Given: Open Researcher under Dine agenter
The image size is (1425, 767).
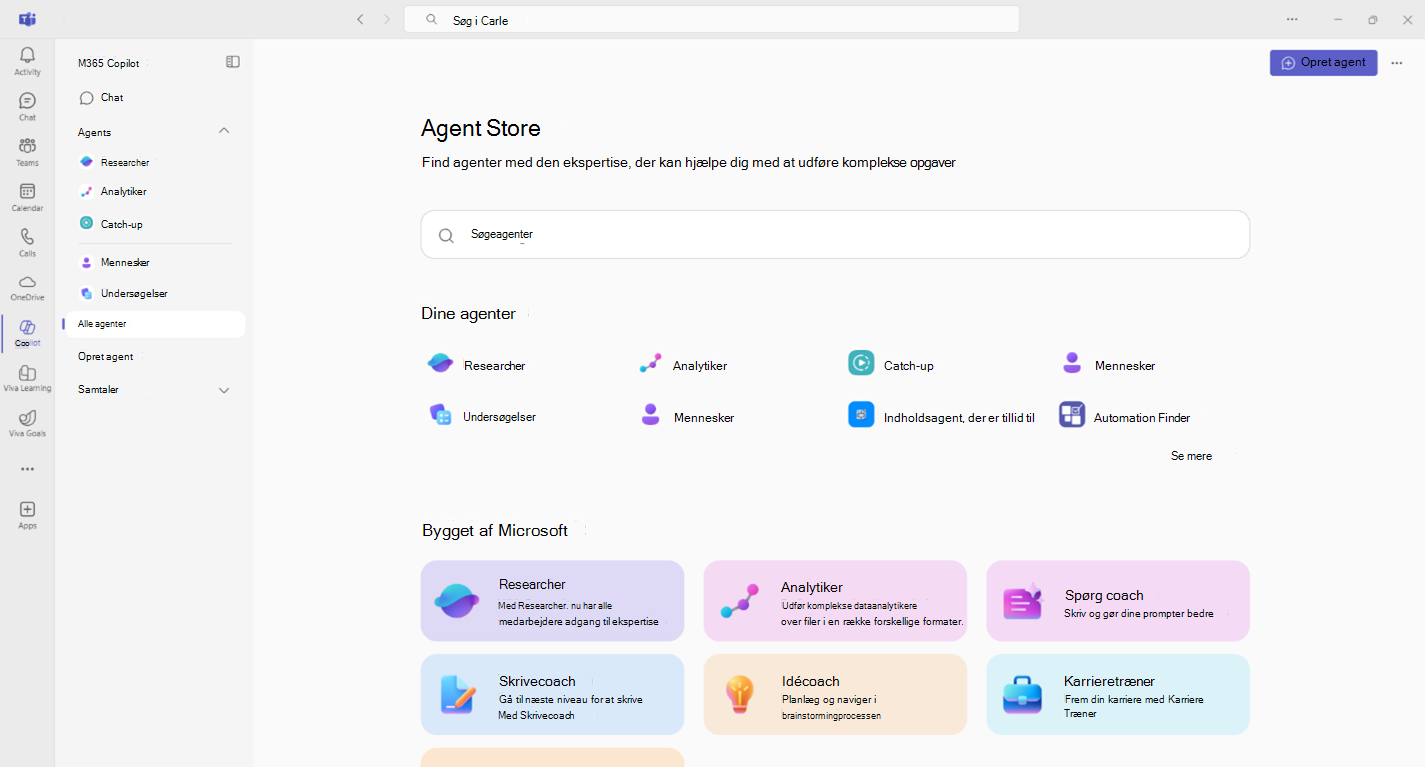Looking at the screenshot, I should point(477,365).
